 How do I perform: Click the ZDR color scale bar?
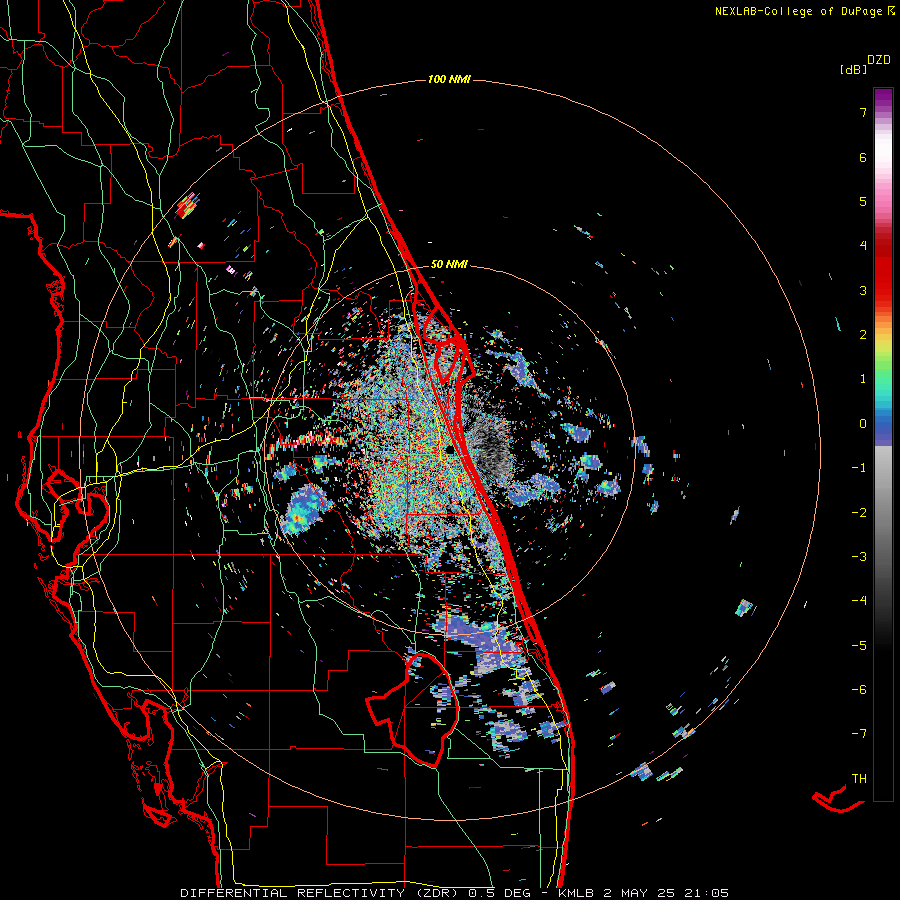pos(883,444)
